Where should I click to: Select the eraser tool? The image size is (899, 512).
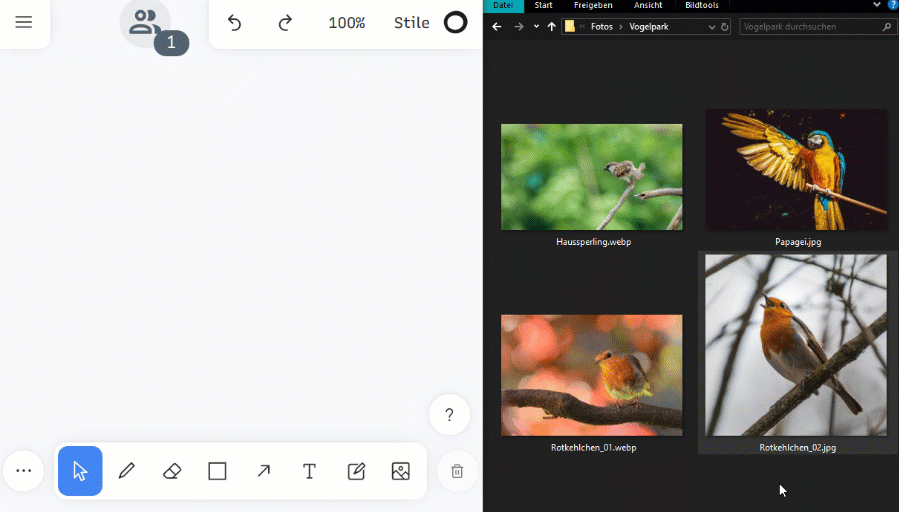pyautogui.click(x=172, y=471)
